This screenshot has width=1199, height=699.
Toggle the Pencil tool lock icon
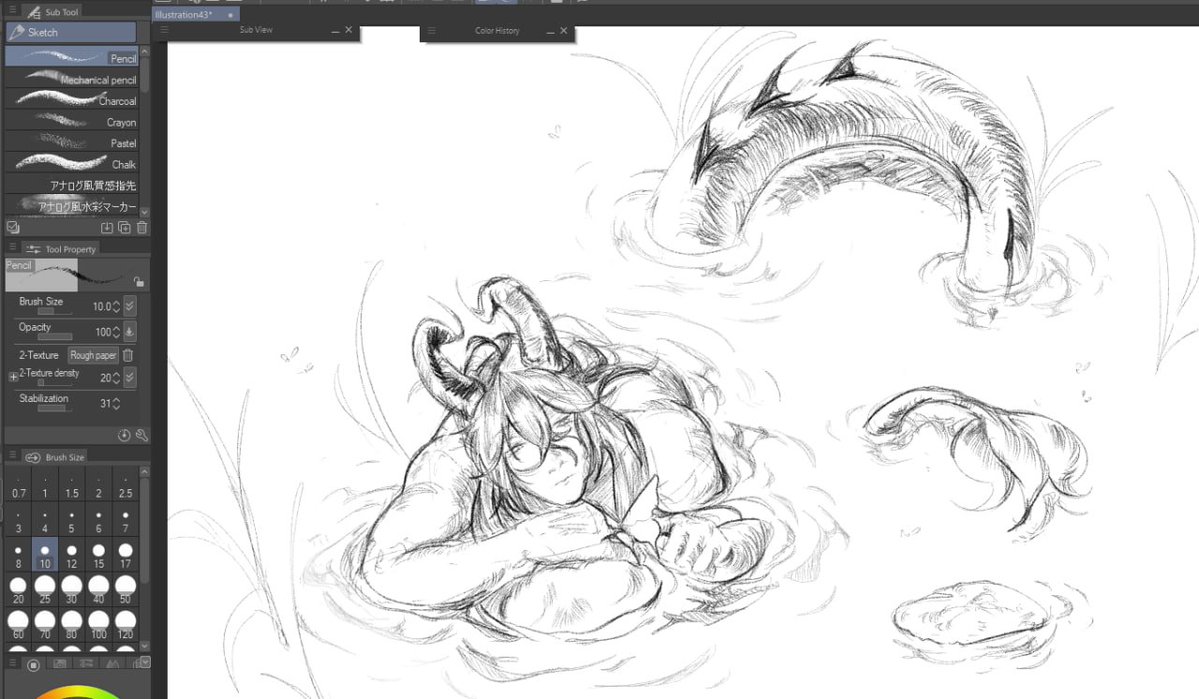(x=138, y=281)
